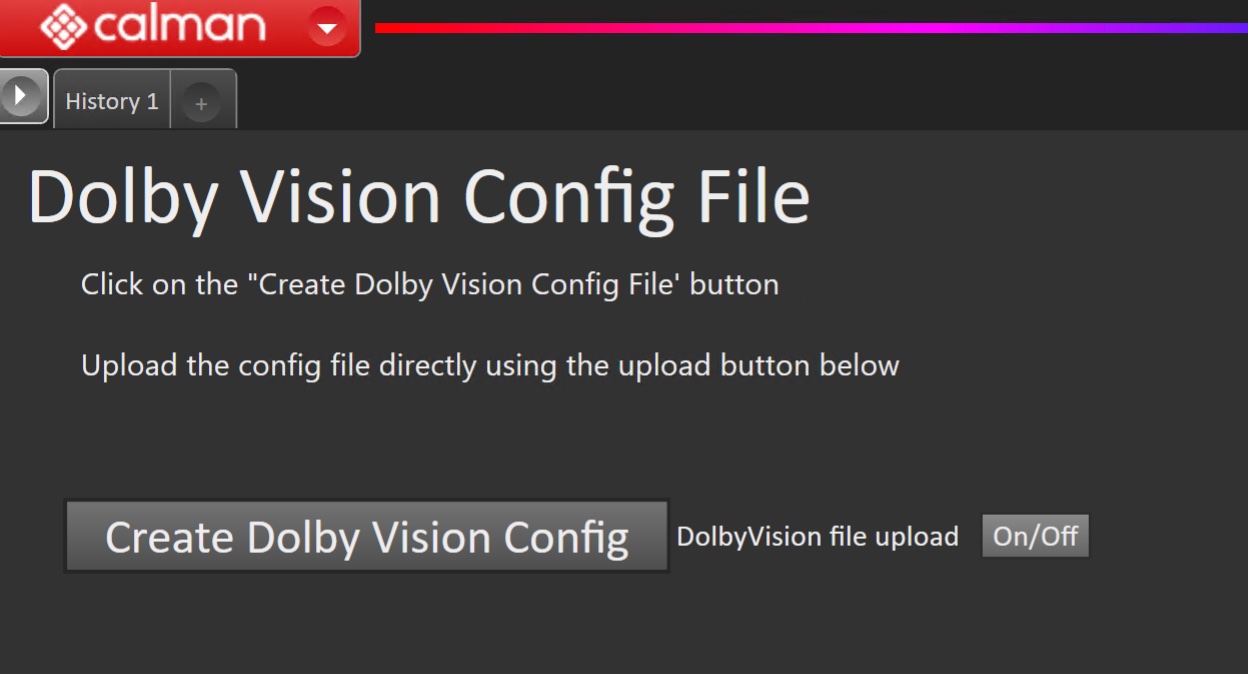Click the empty tab strip beside the plus tab
This screenshot has width=1248, height=674.
coord(740,100)
